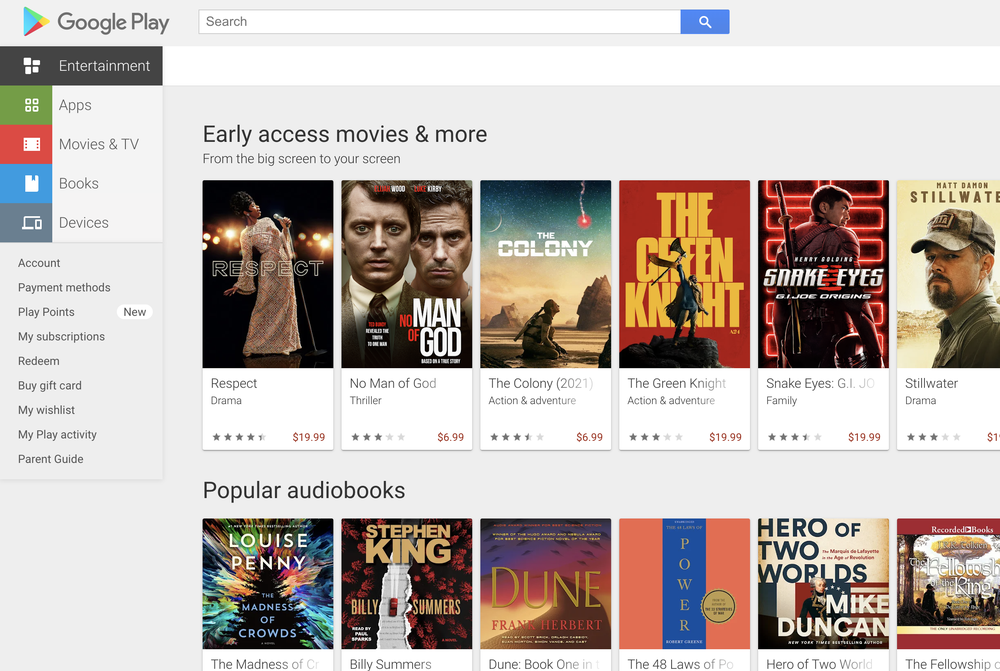This screenshot has width=1000, height=671.
Task: Open the Apps section
Action: [81, 105]
